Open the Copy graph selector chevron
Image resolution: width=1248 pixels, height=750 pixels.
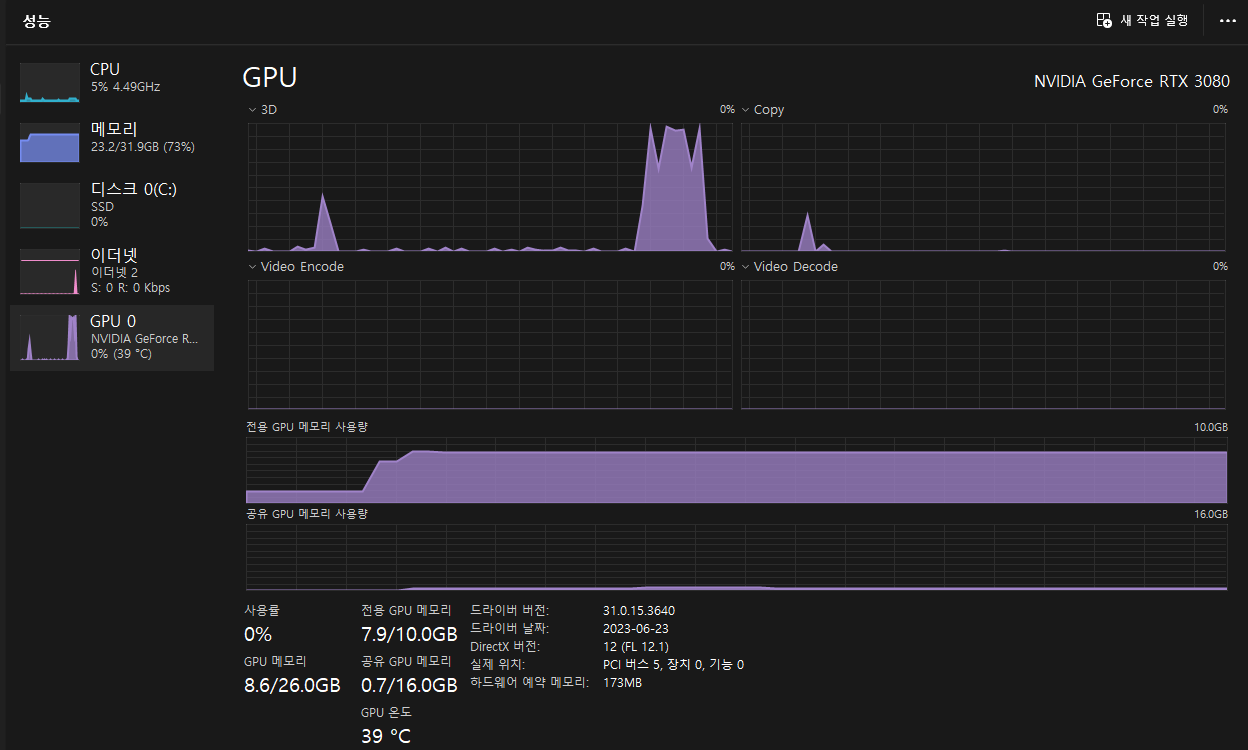pyautogui.click(x=745, y=109)
